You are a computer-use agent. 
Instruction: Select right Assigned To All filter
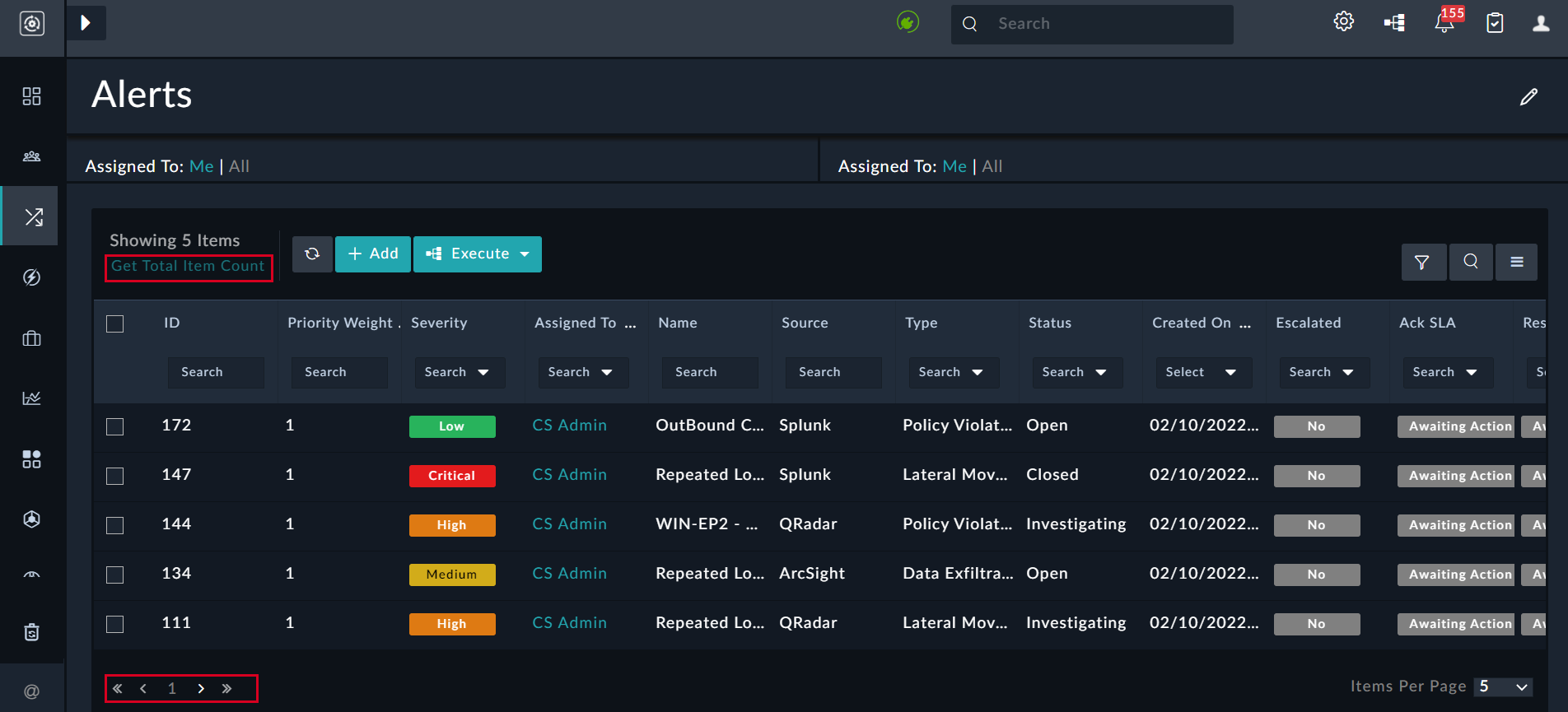click(x=992, y=166)
